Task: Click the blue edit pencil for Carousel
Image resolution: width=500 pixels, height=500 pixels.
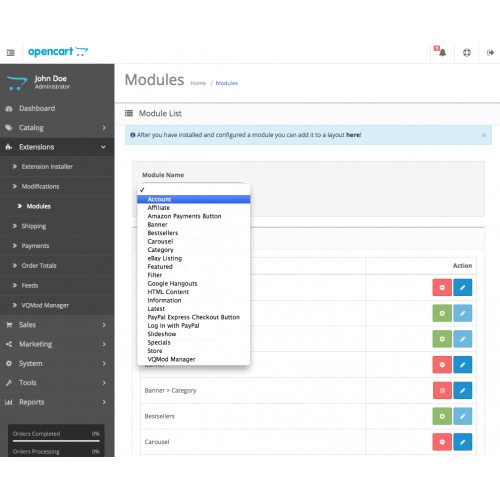Action: (462, 442)
